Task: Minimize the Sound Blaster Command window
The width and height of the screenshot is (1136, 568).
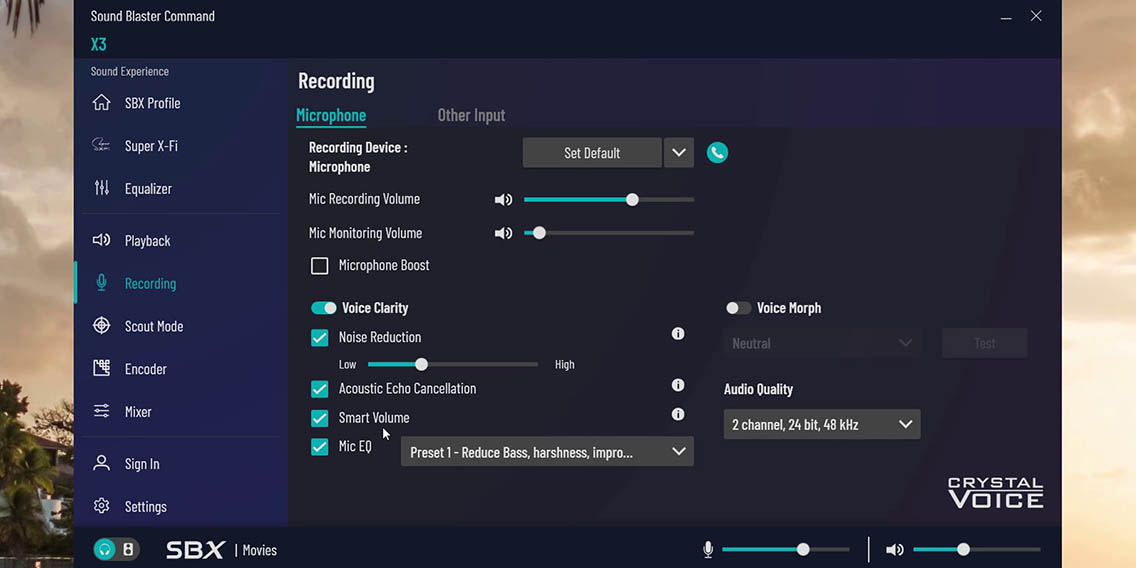Action: (x=1006, y=17)
